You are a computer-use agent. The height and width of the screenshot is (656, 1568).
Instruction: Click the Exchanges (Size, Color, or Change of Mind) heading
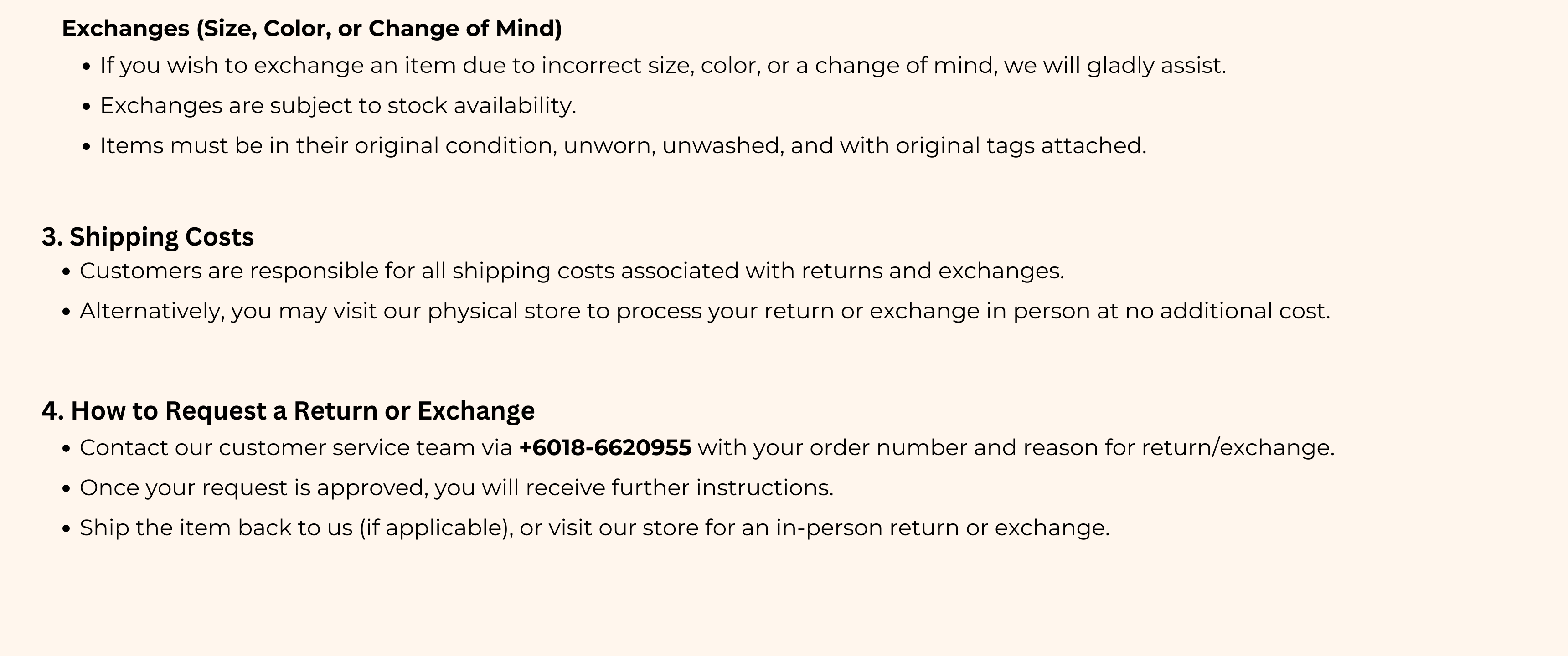point(312,29)
